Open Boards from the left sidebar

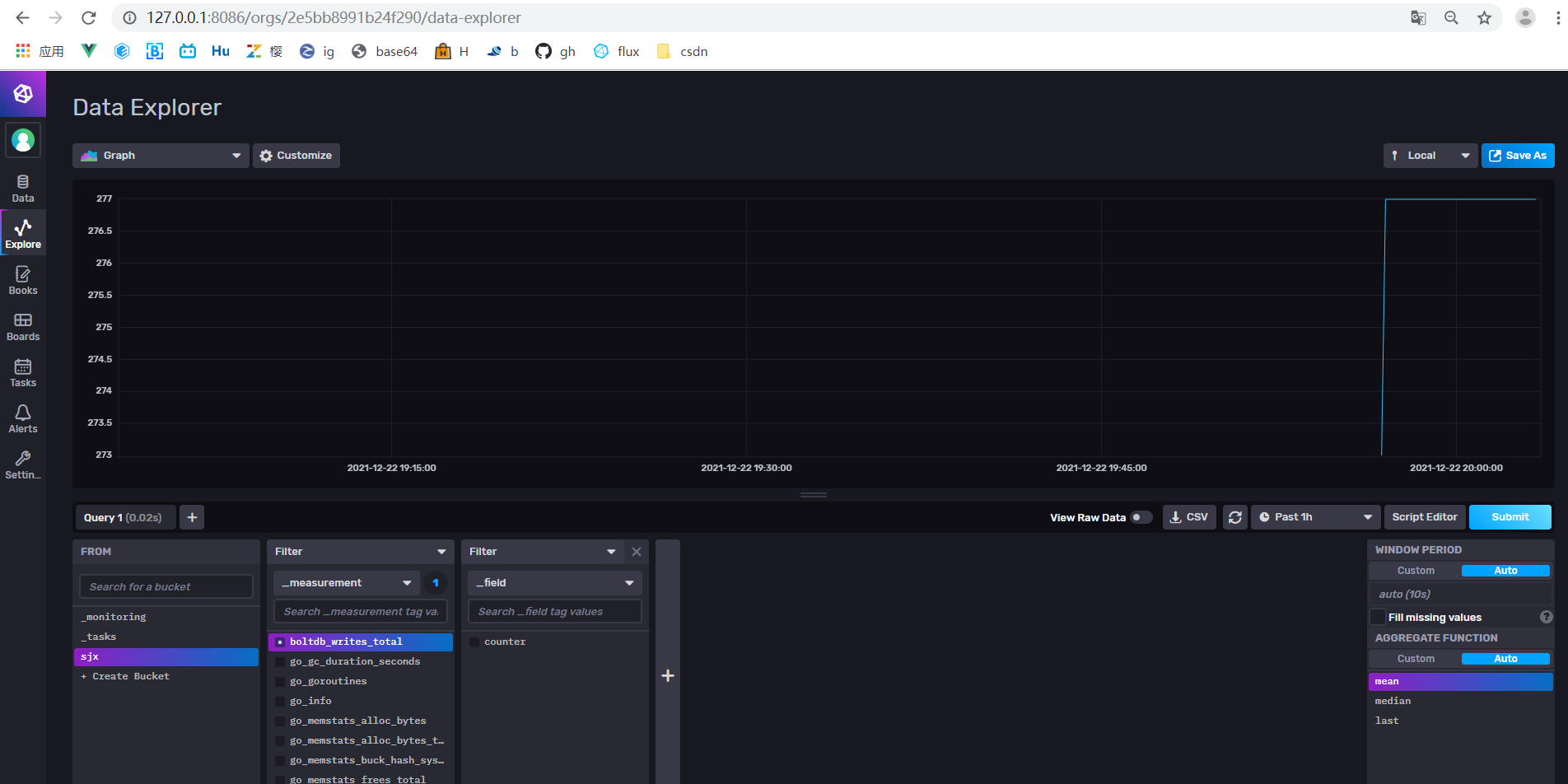pos(22,326)
